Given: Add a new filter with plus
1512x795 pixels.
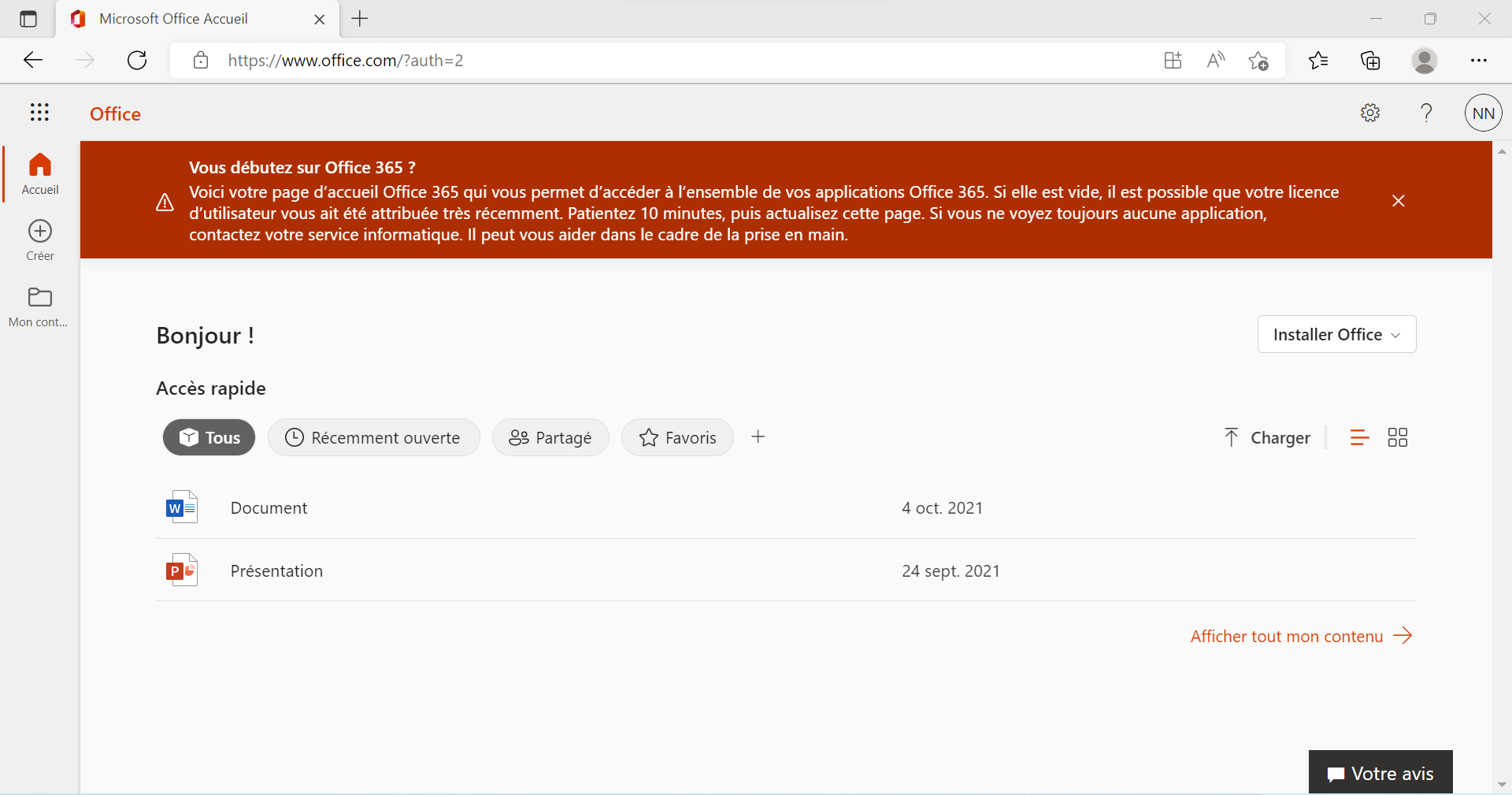Looking at the screenshot, I should 758,437.
